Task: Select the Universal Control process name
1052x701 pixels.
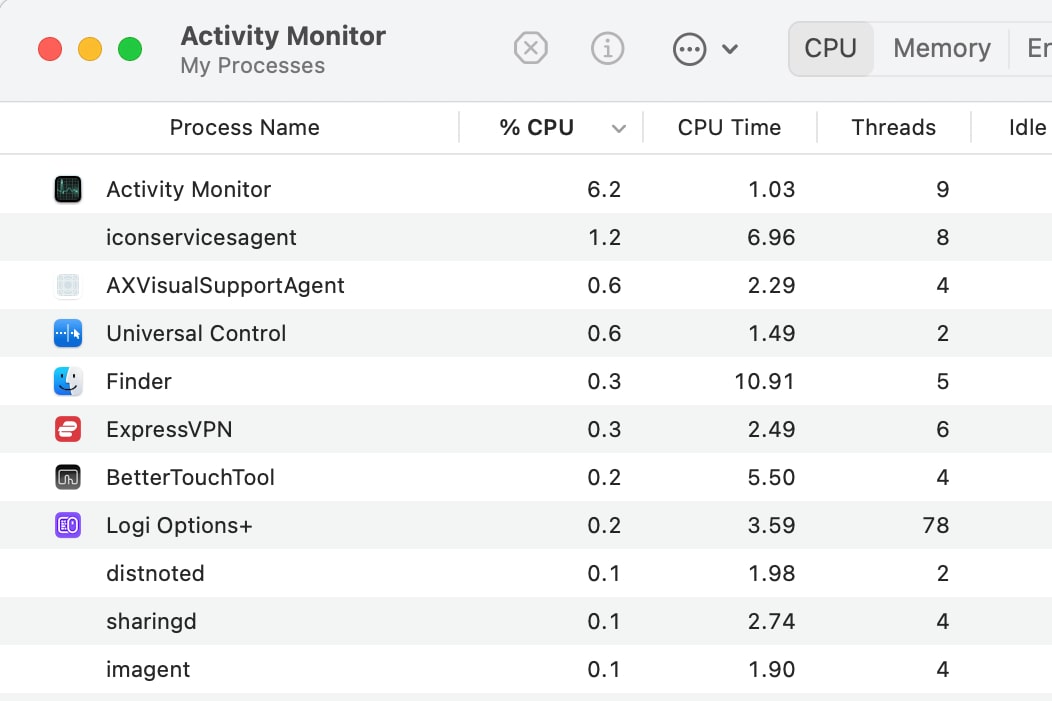Action: [196, 333]
